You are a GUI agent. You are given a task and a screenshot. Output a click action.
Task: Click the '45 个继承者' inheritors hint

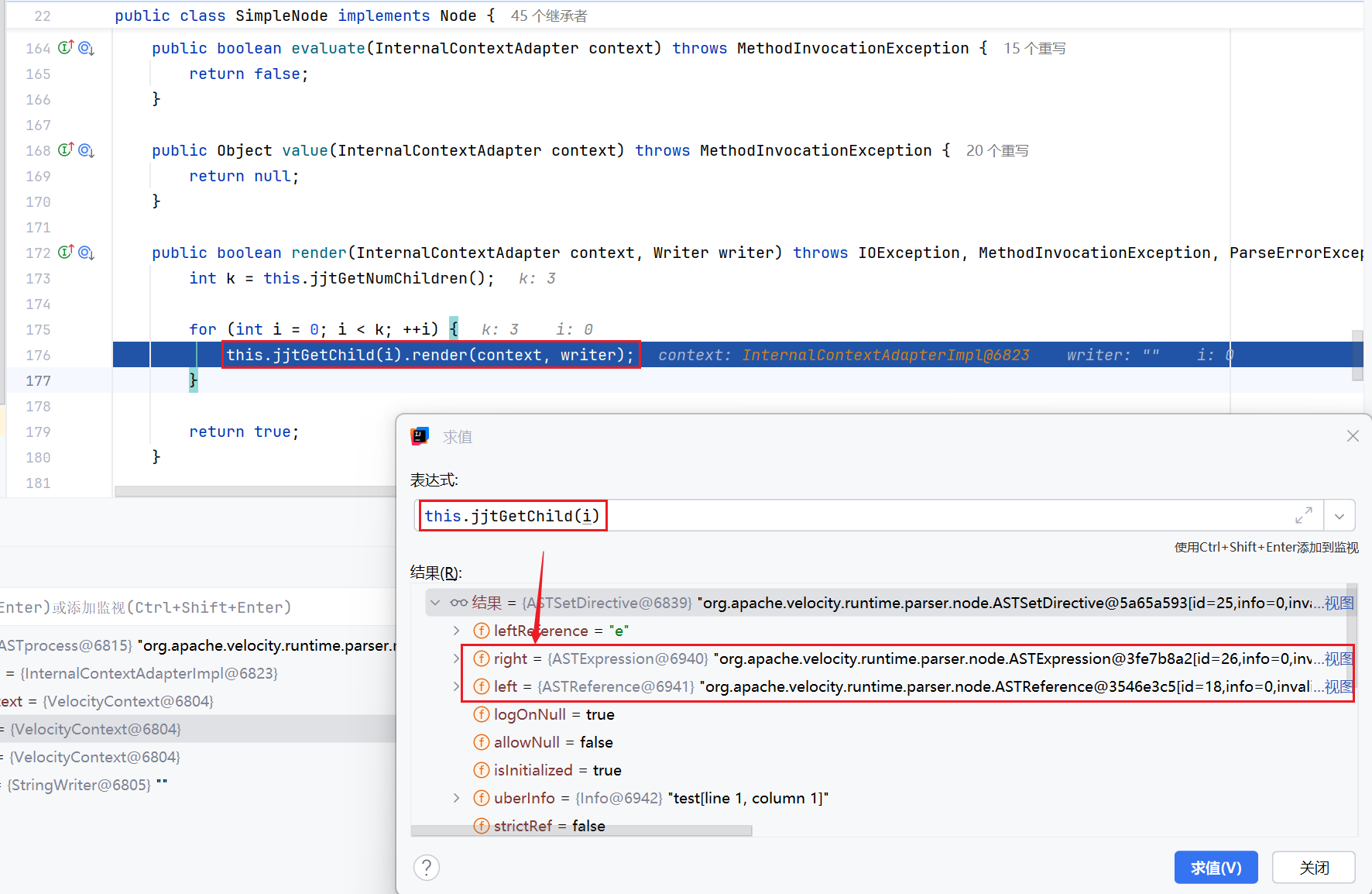[x=549, y=15]
